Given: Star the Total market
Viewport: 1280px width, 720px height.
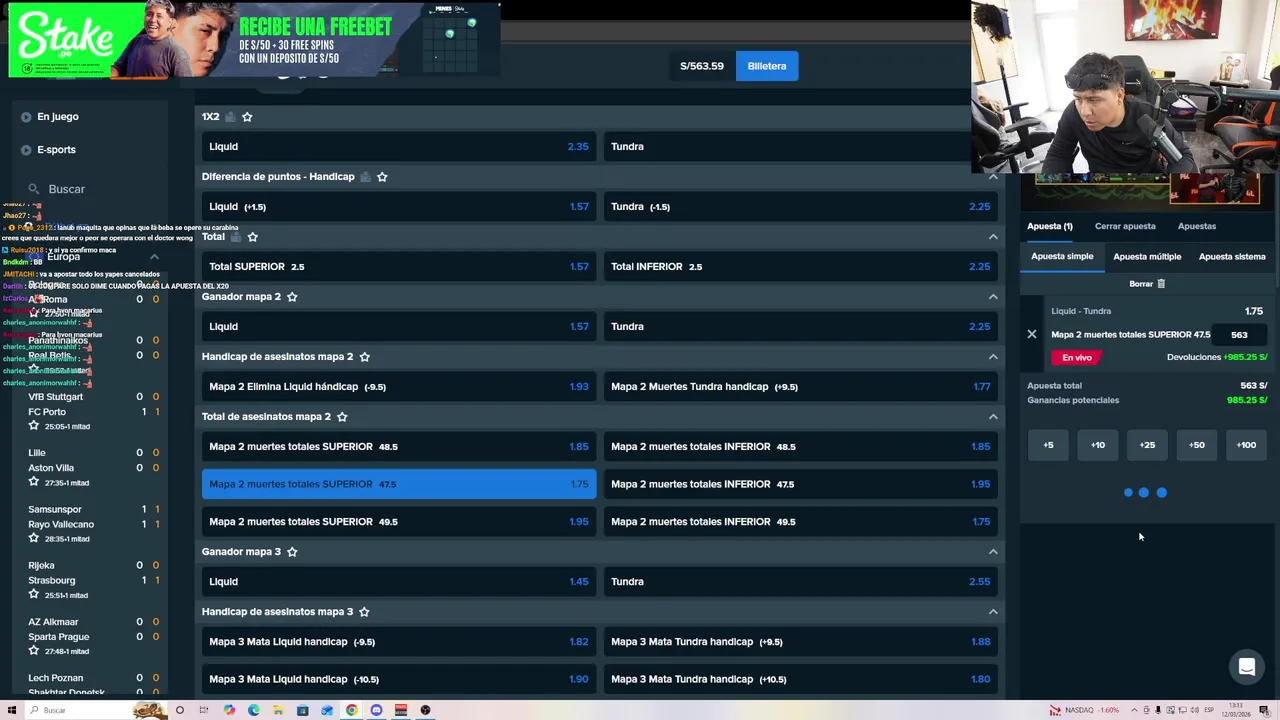Looking at the screenshot, I should (252, 237).
